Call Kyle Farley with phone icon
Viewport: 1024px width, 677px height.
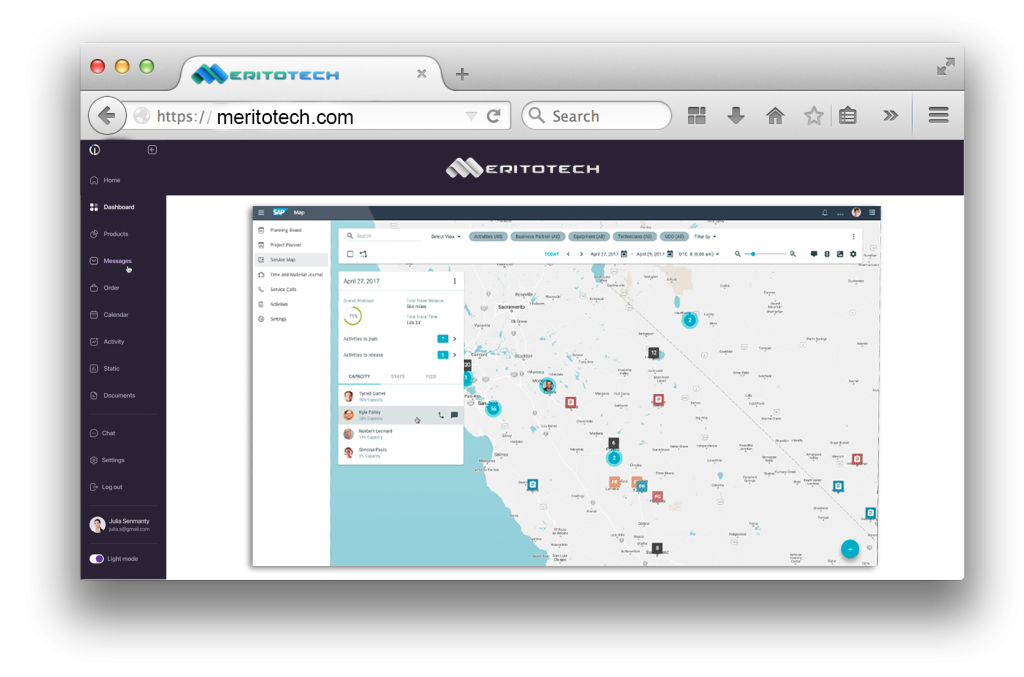coord(441,415)
